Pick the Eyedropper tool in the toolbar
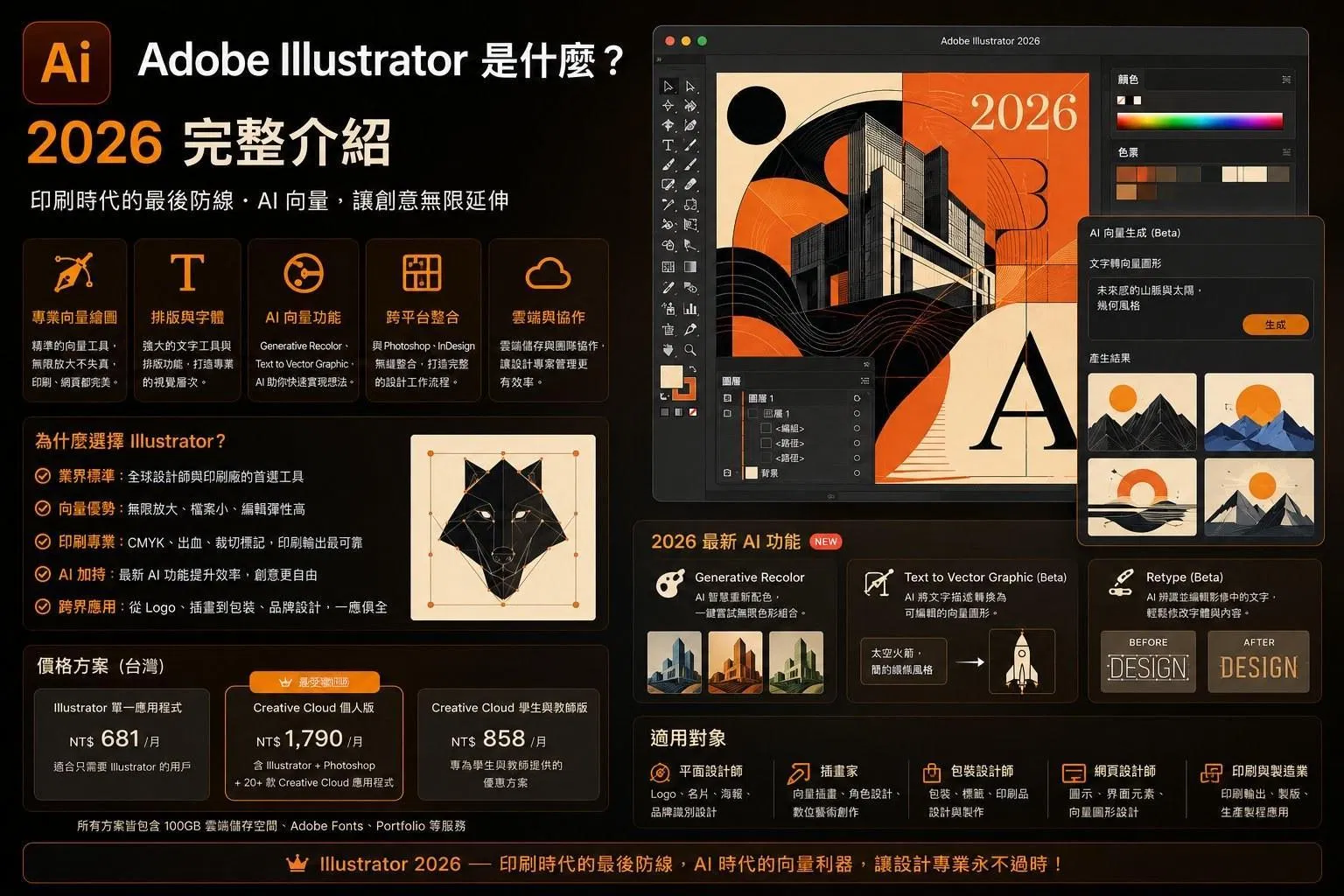1344x896 pixels. (x=668, y=287)
